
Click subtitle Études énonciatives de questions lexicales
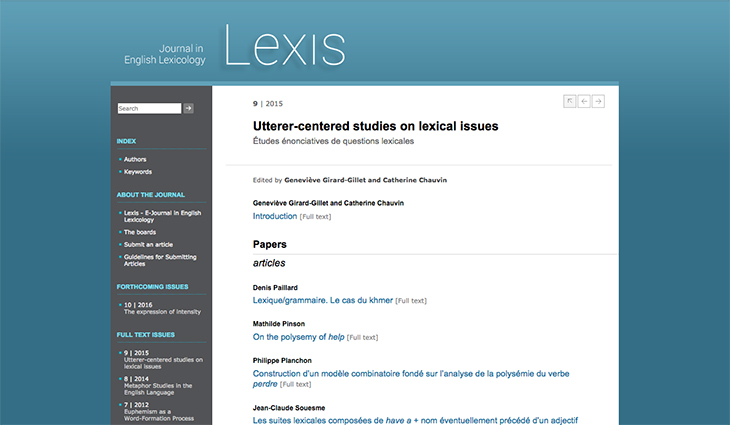333,141
